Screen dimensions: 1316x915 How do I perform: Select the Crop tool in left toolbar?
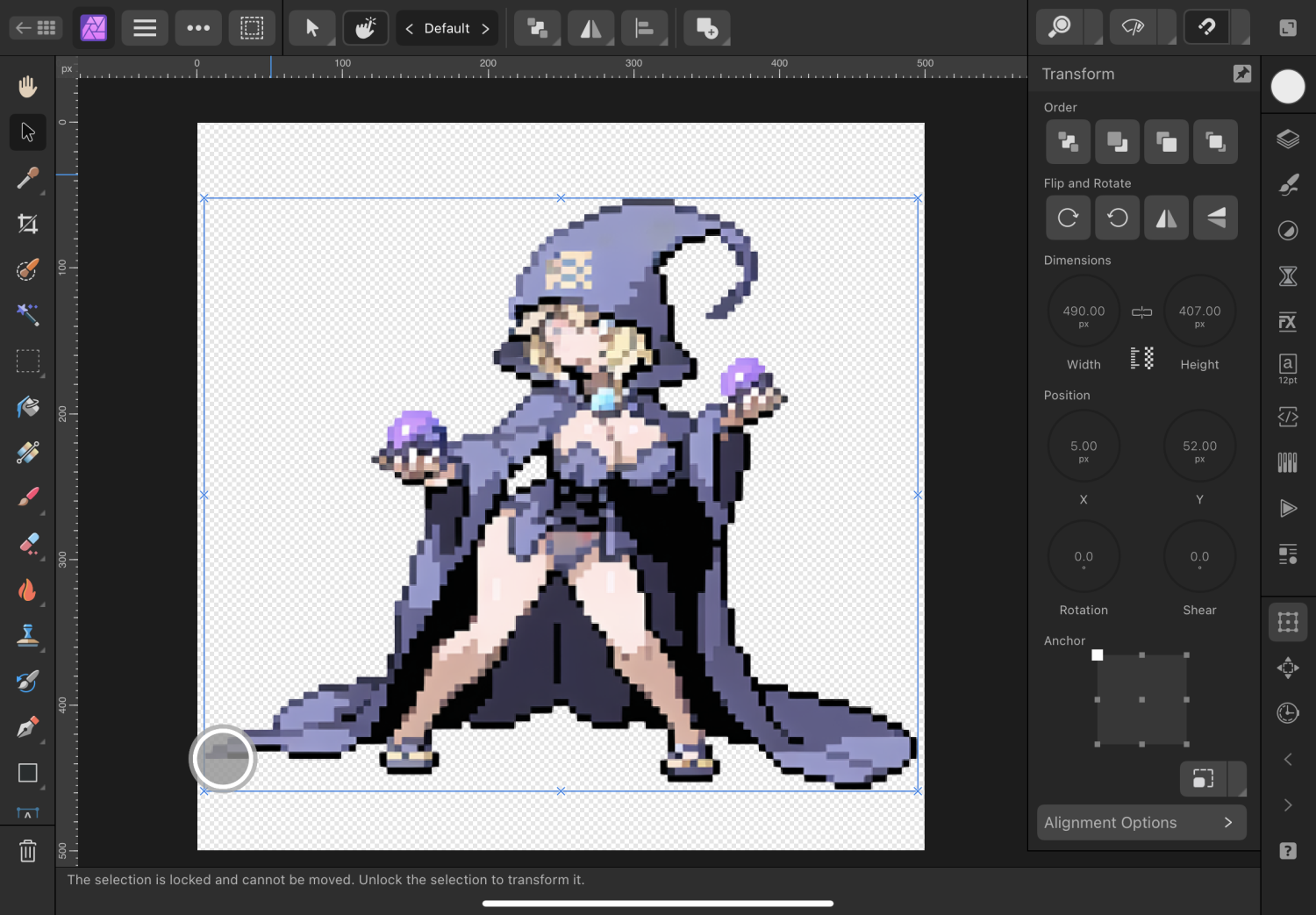tap(27, 224)
